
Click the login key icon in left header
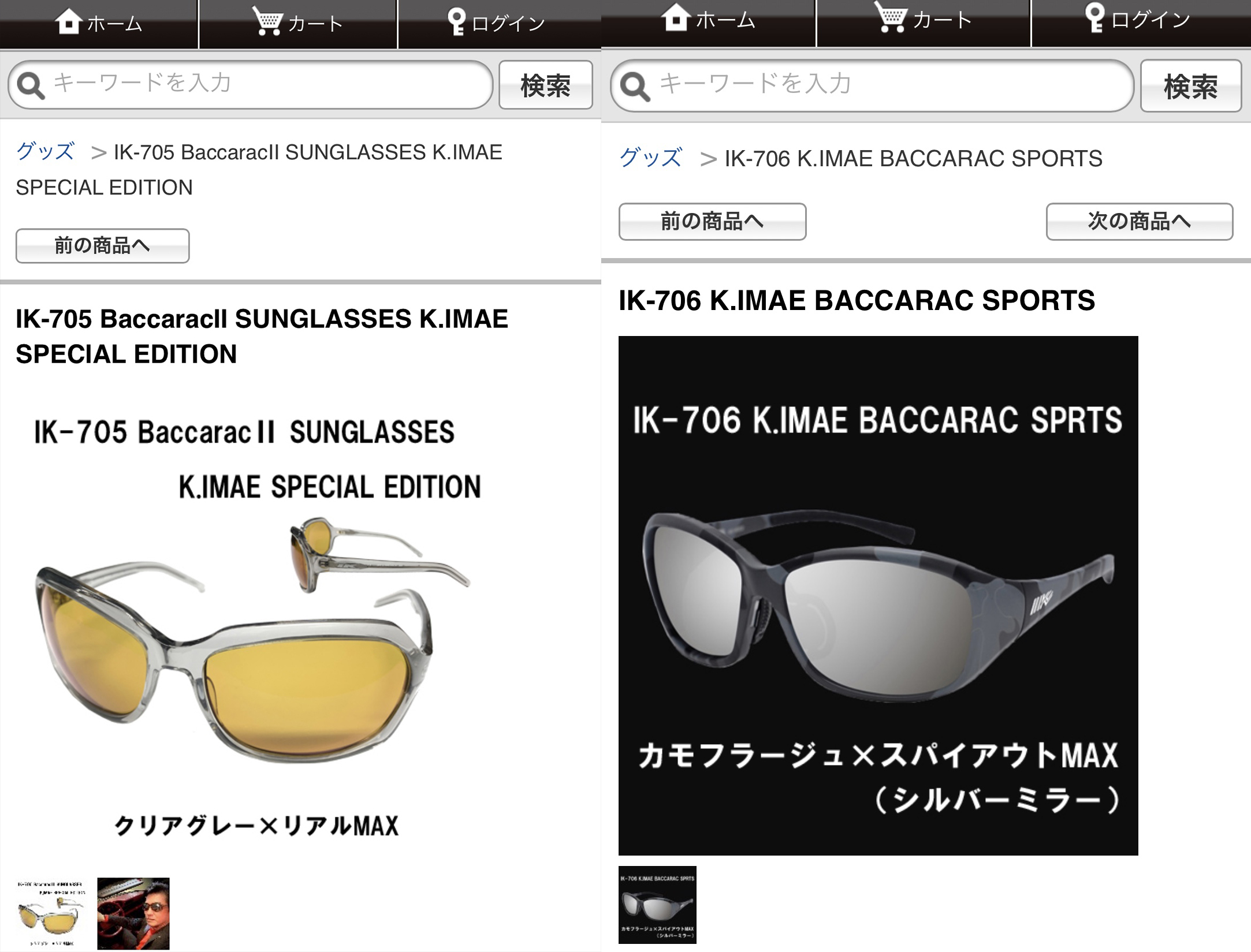point(456,22)
